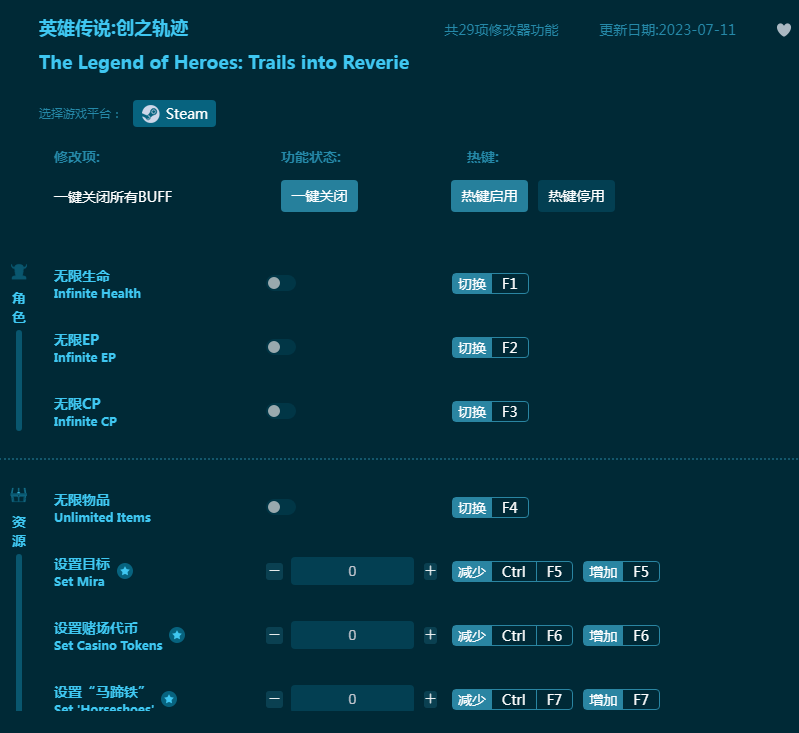The image size is (799, 733).
Task: Click the 共29项修改器功能 text
Action: click(501, 30)
